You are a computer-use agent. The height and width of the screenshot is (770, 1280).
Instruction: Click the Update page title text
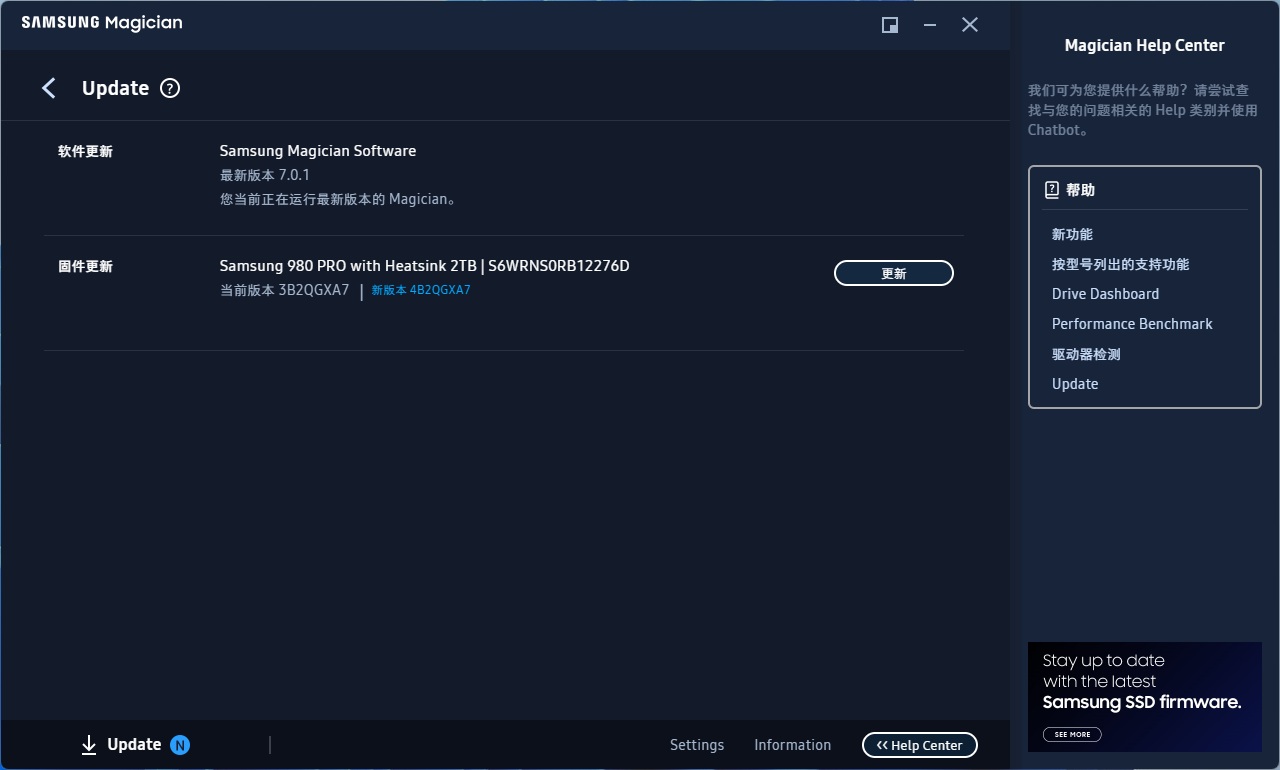[x=115, y=88]
